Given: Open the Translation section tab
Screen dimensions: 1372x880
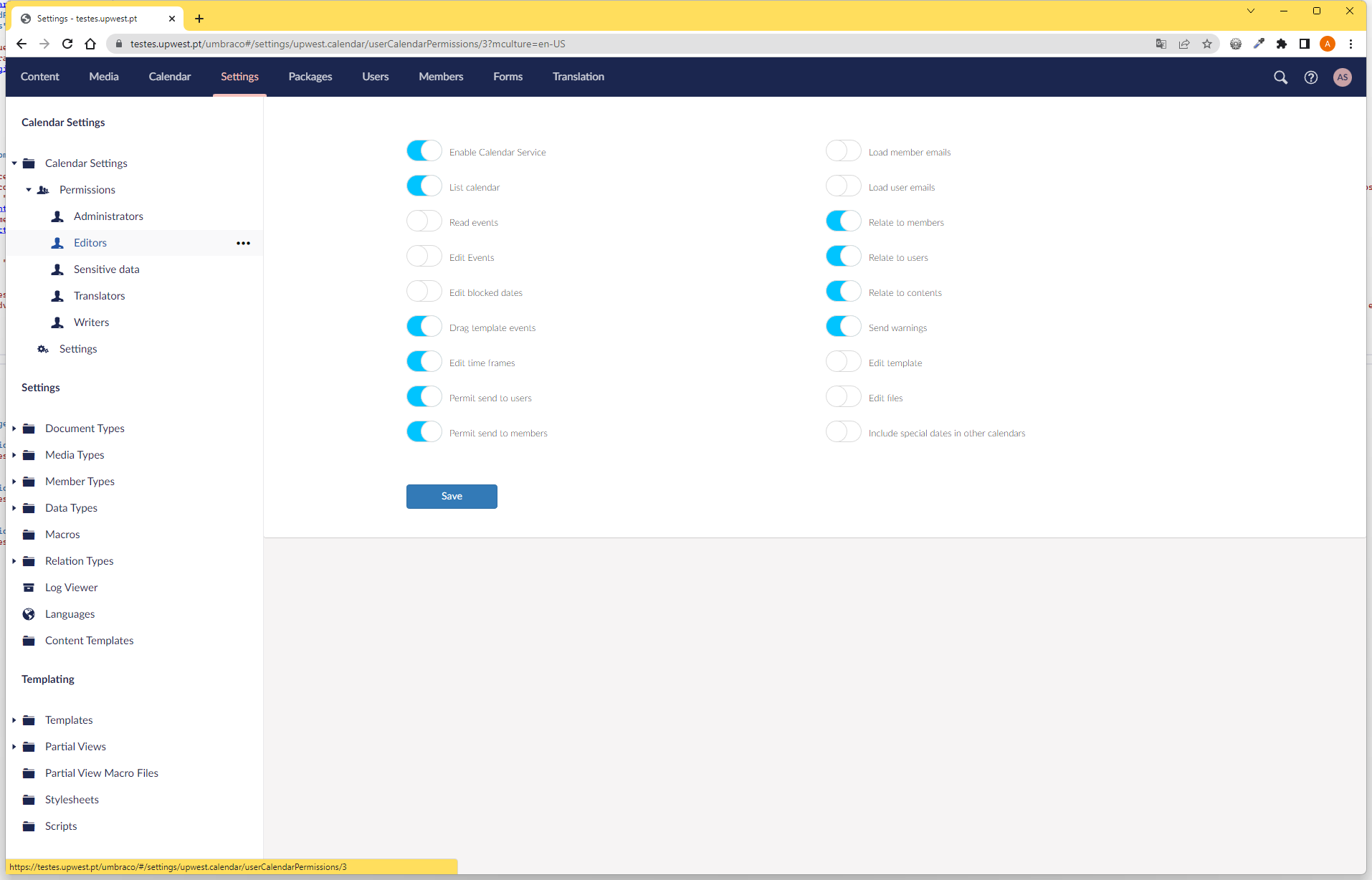Looking at the screenshot, I should point(578,77).
